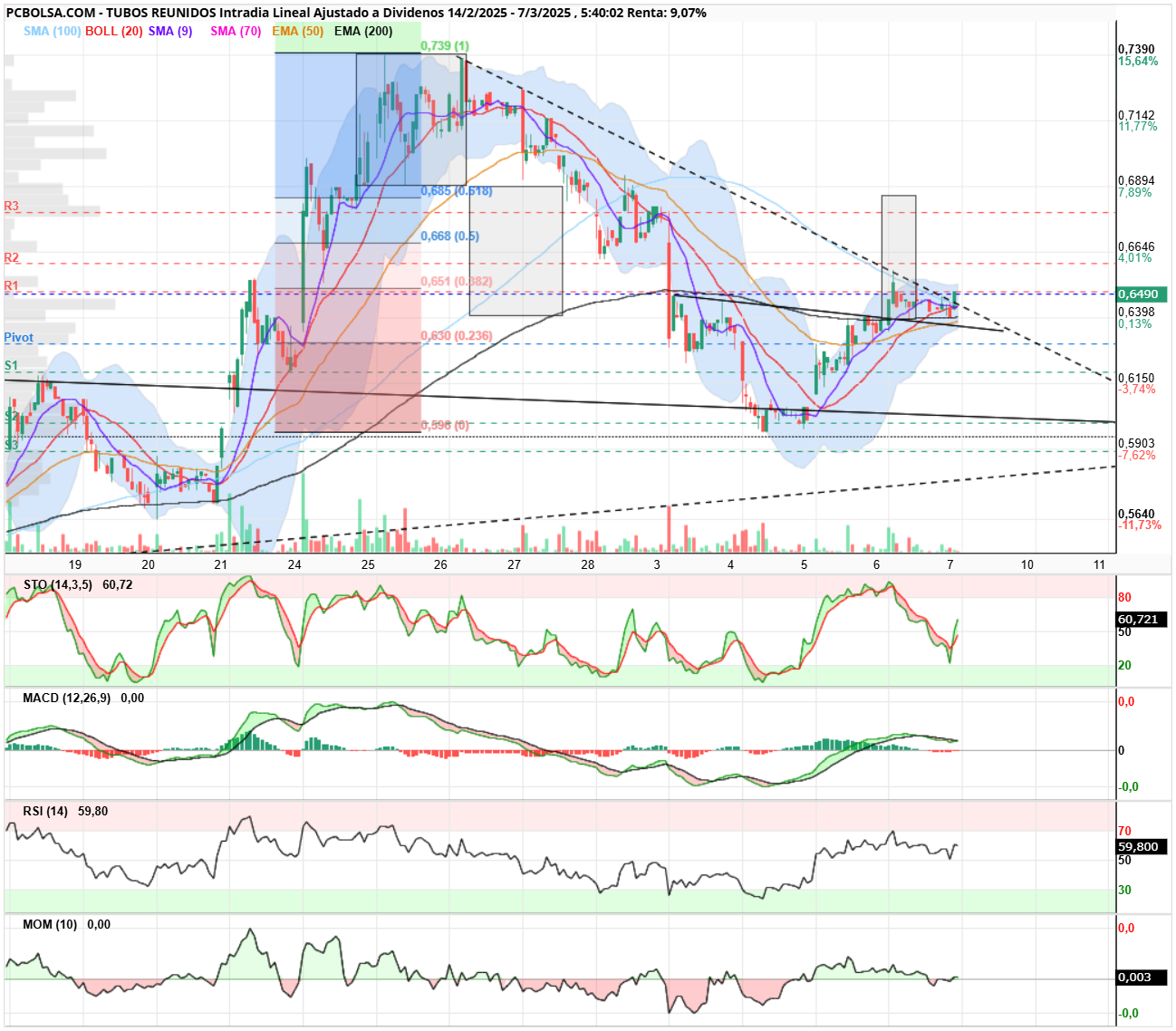This screenshot has width=1176, height=1031.
Task: Click the 0,7390 price axis value
Action: pos(1136,50)
